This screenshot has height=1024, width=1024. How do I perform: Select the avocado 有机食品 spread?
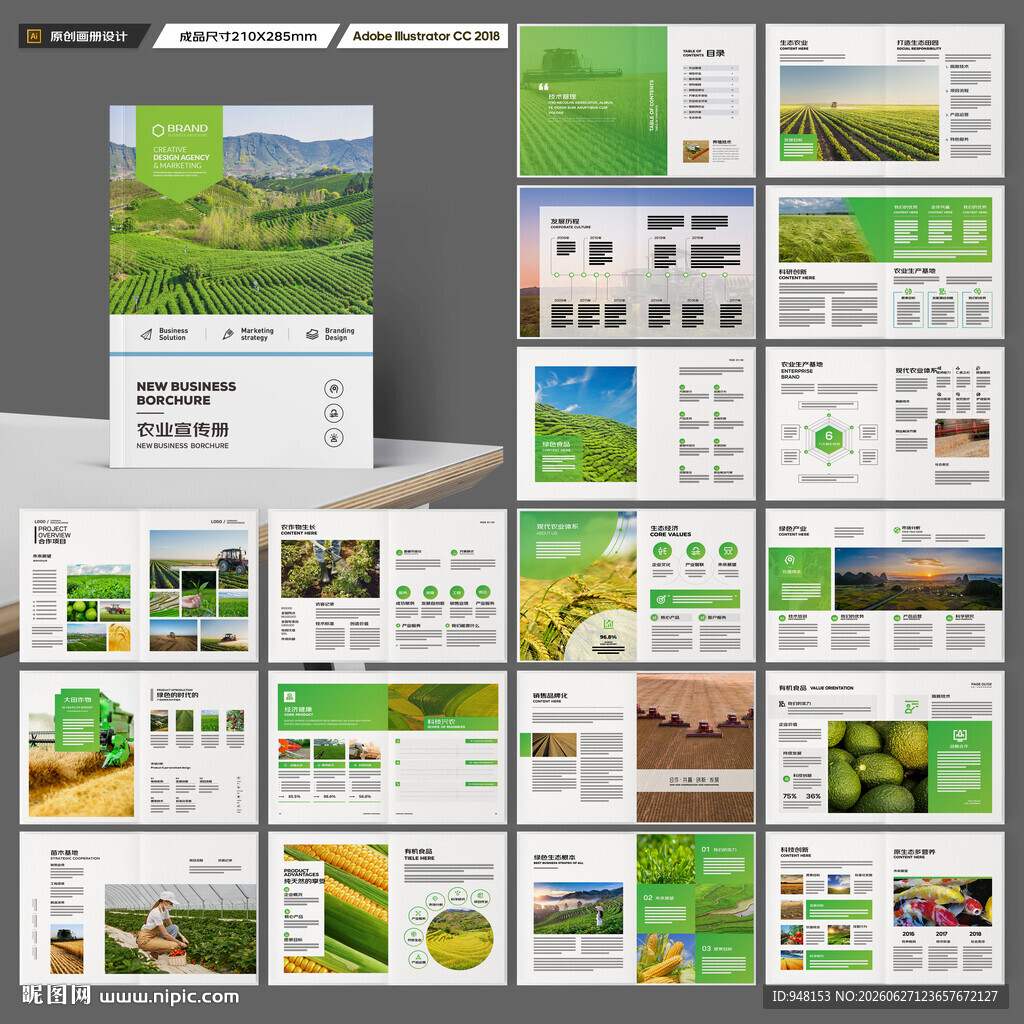[x=885, y=747]
